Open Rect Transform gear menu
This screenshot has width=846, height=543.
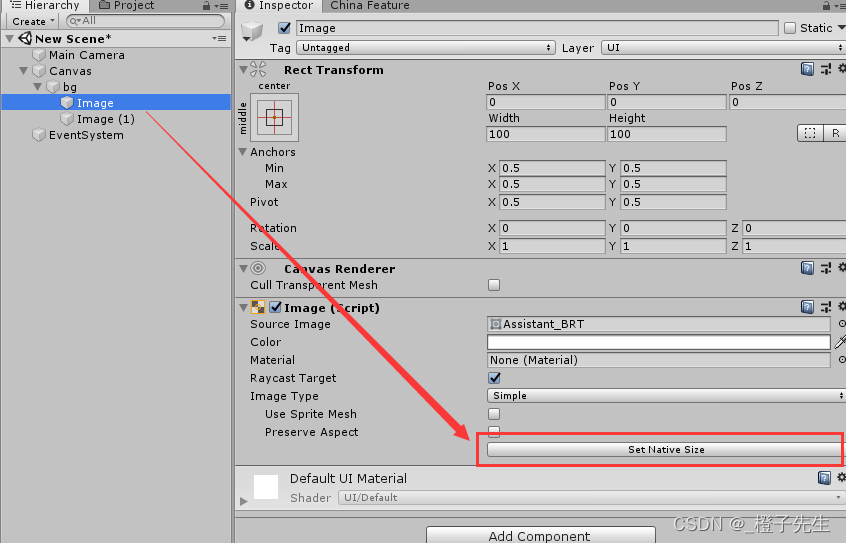tap(842, 69)
